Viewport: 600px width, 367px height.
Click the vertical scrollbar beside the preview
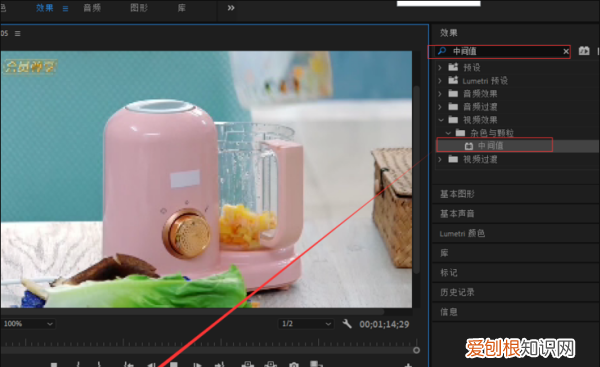point(416,179)
